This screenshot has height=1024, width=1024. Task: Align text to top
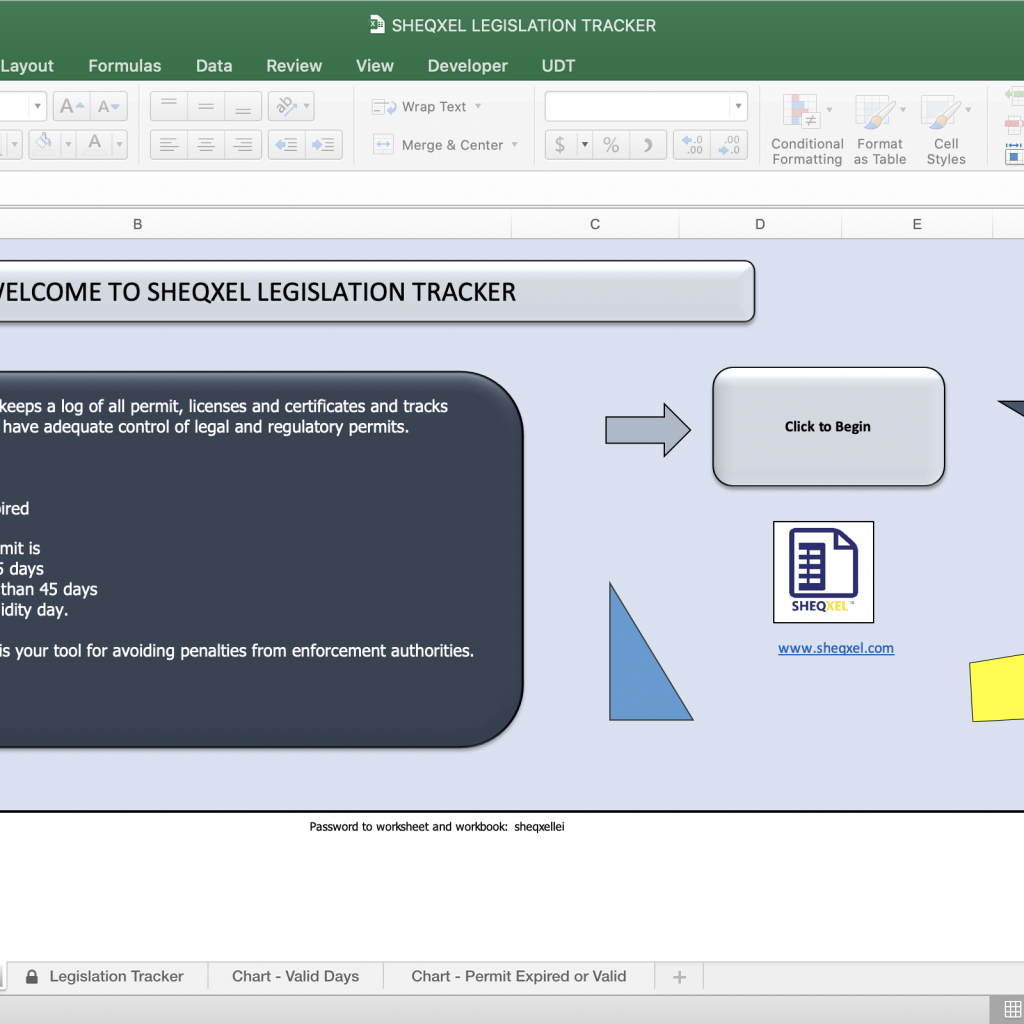(169, 106)
